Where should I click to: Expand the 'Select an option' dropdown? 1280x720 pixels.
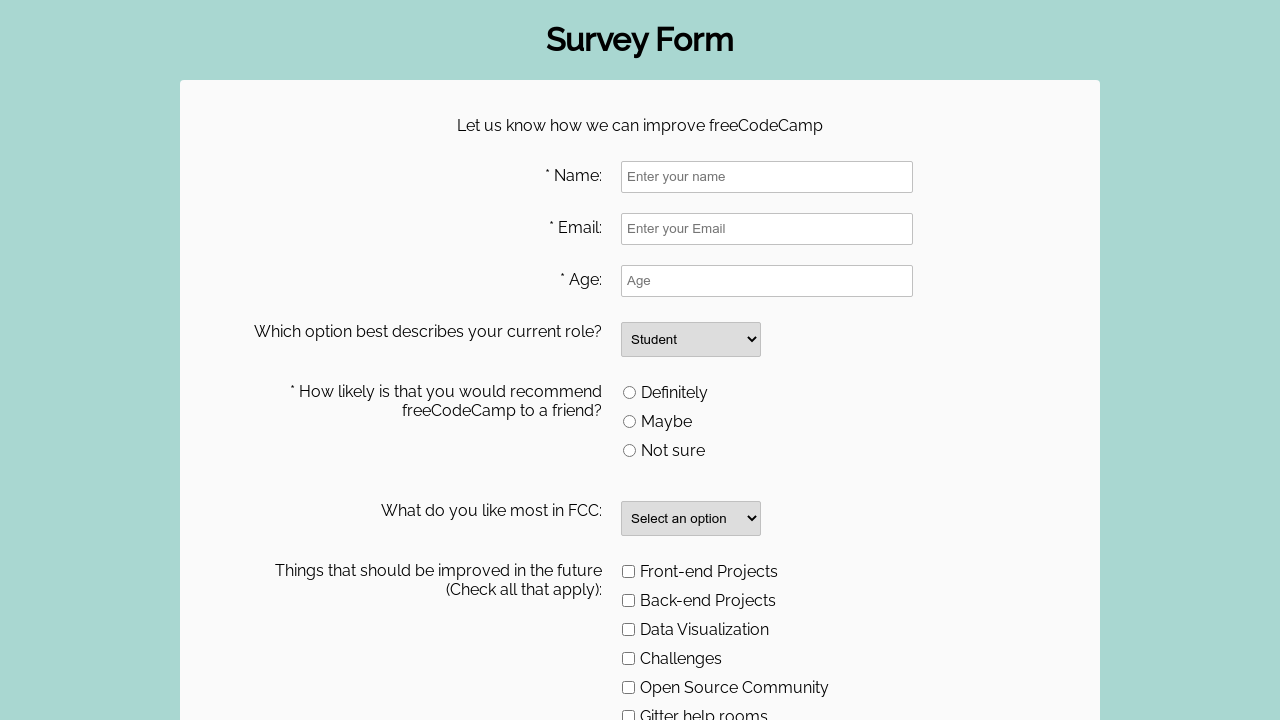690,519
